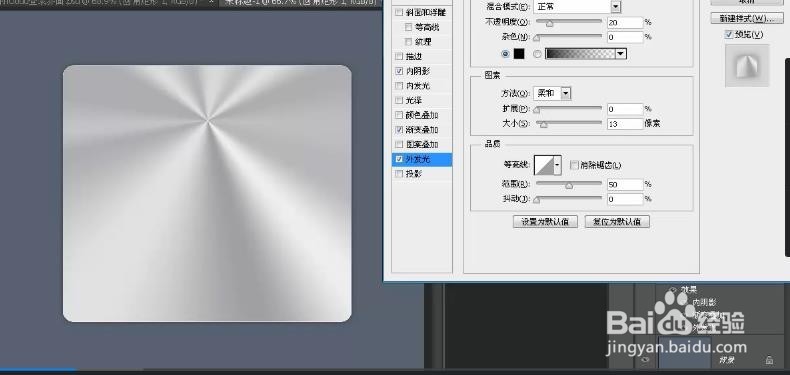Image resolution: width=790 pixels, height=375 pixels.
Task: Enable the 描边 (Stroke) style checkbox
Action: 399,56
